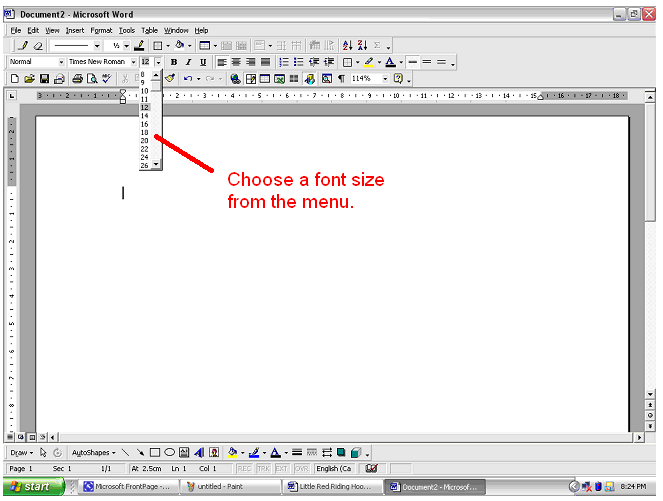The height and width of the screenshot is (501, 663).
Task: Click the Print icon
Action: [77, 79]
